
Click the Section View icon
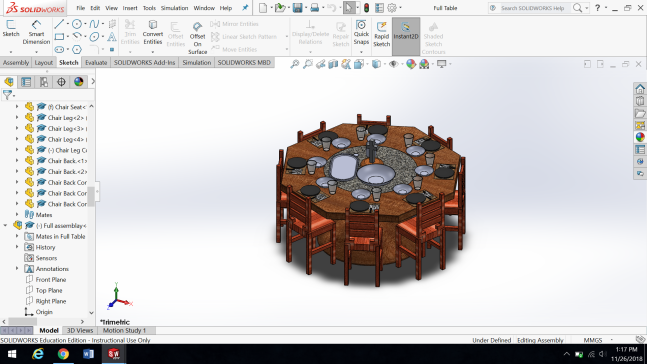point(333,64)
